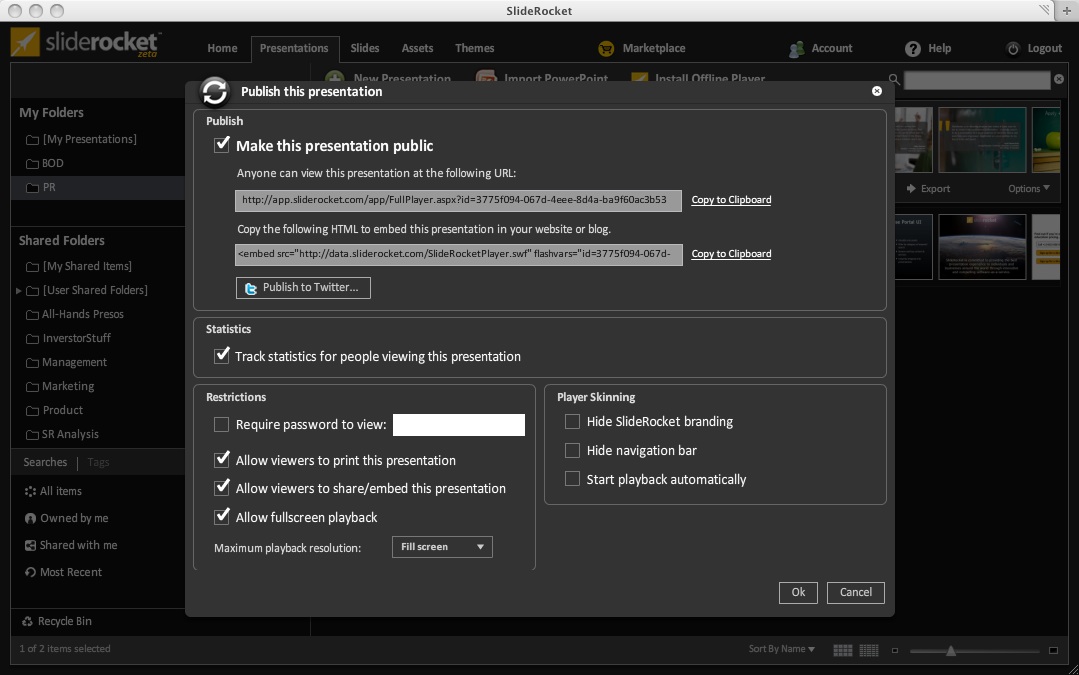
Task: Enable Start playback automatically
Action: [573, 479]
